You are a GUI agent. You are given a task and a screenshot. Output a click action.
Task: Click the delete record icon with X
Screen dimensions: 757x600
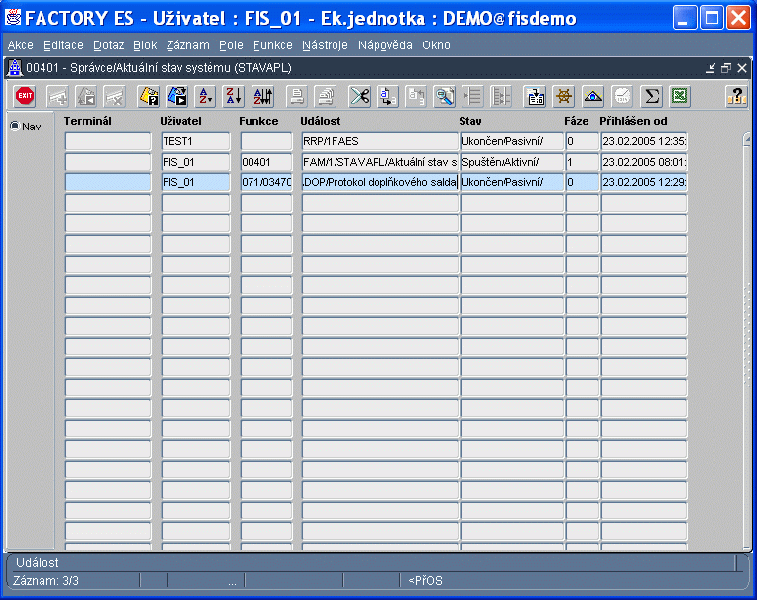tap(115, 97)
